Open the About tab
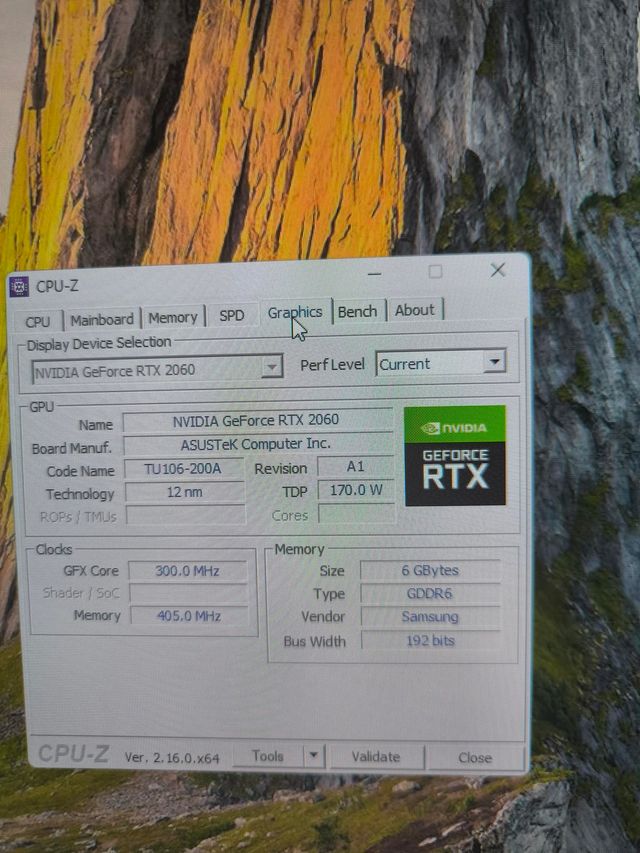This screenshot has width=640, height=853. pyautogui.click(x=415, y=310)
